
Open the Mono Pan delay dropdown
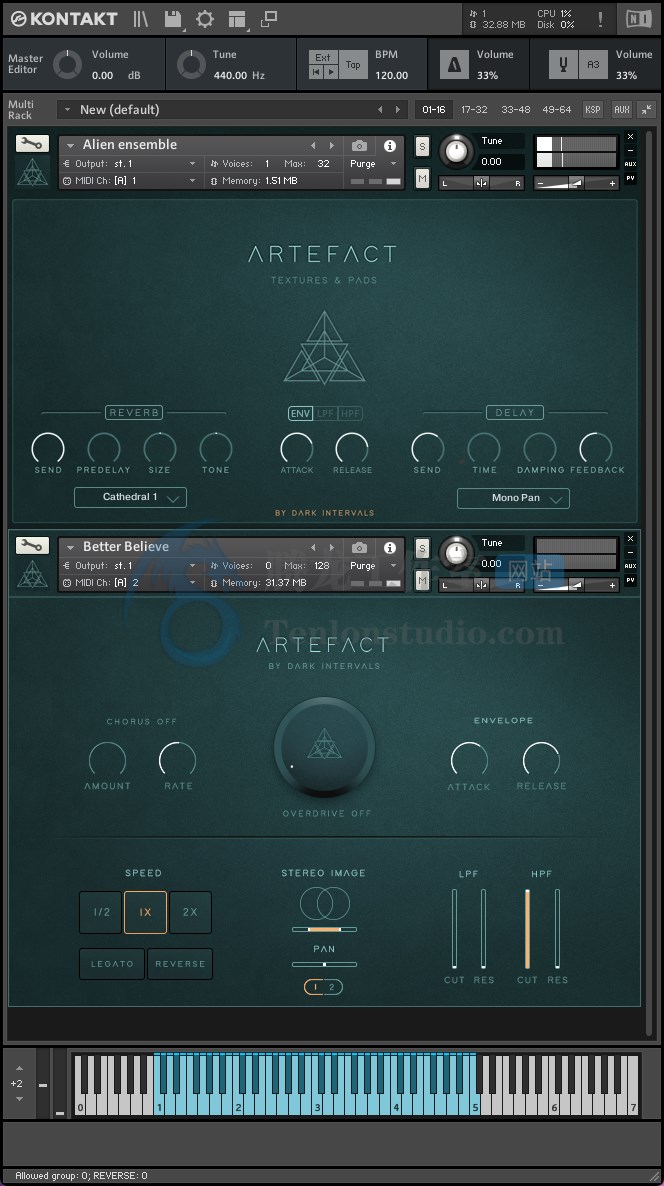pyautogui.click(x=514, y=498)
